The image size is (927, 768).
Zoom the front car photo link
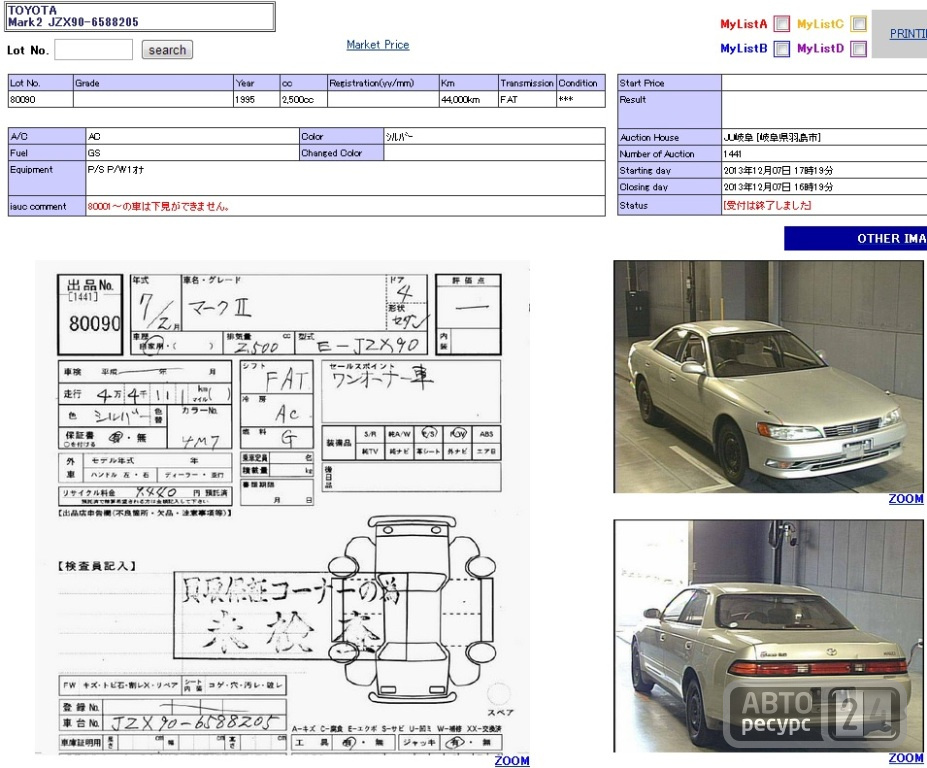[x=906, y=498]
